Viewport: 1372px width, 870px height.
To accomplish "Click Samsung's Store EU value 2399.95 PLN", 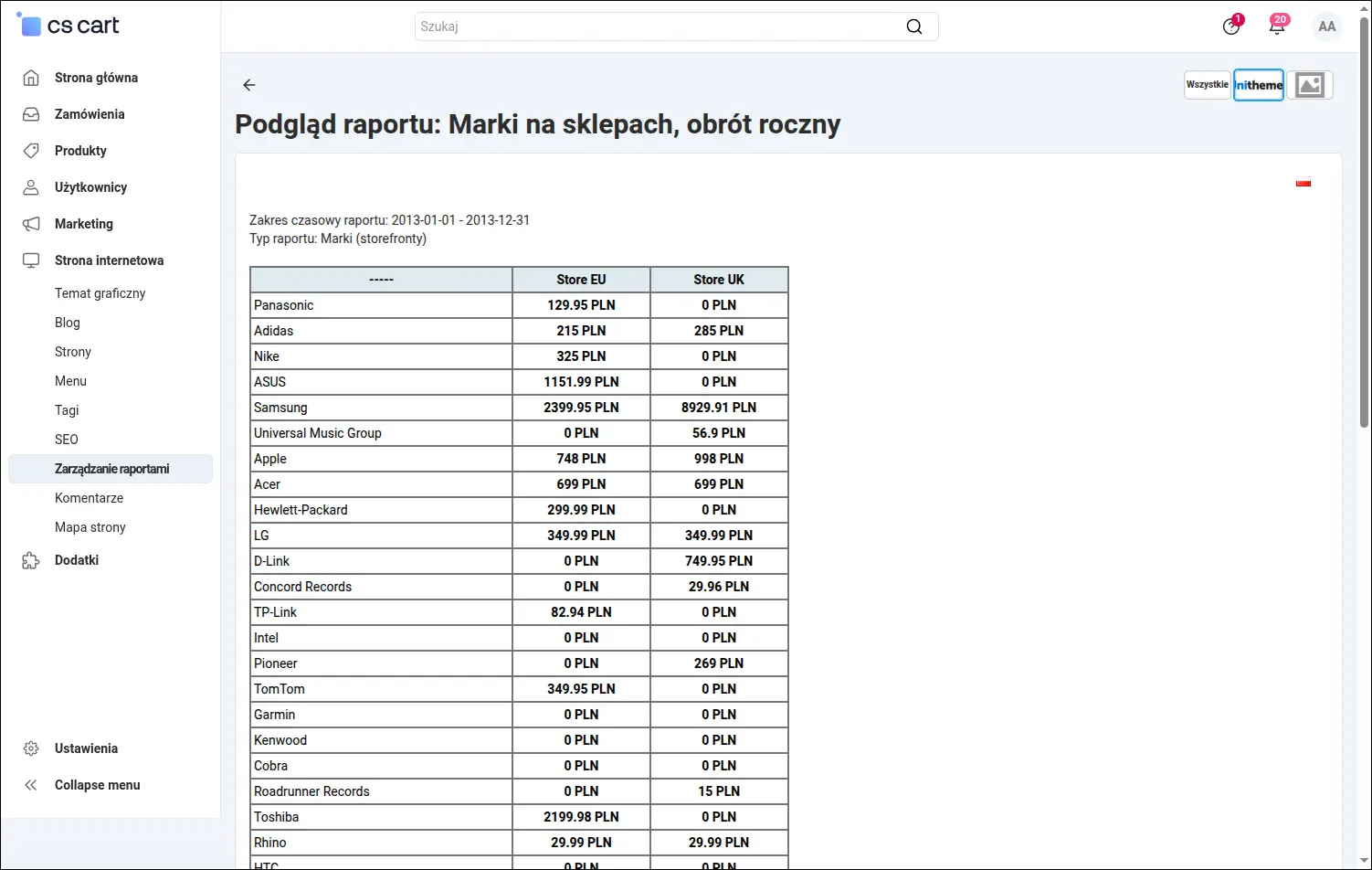I will [x=582, y=408].
